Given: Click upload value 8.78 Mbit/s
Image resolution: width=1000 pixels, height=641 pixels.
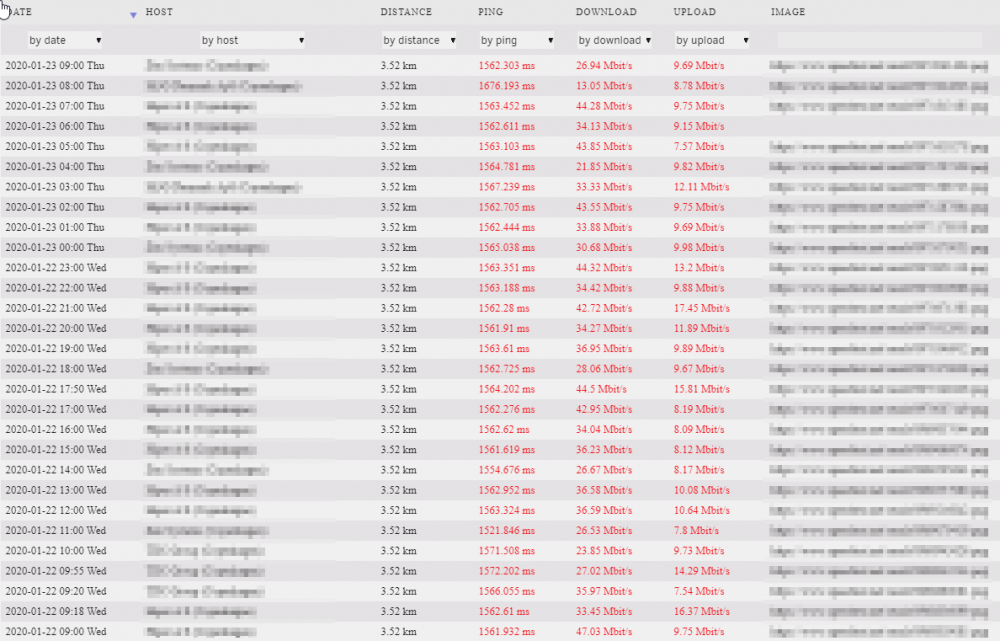Looking at the screenshot, I should tap(699, 86).
